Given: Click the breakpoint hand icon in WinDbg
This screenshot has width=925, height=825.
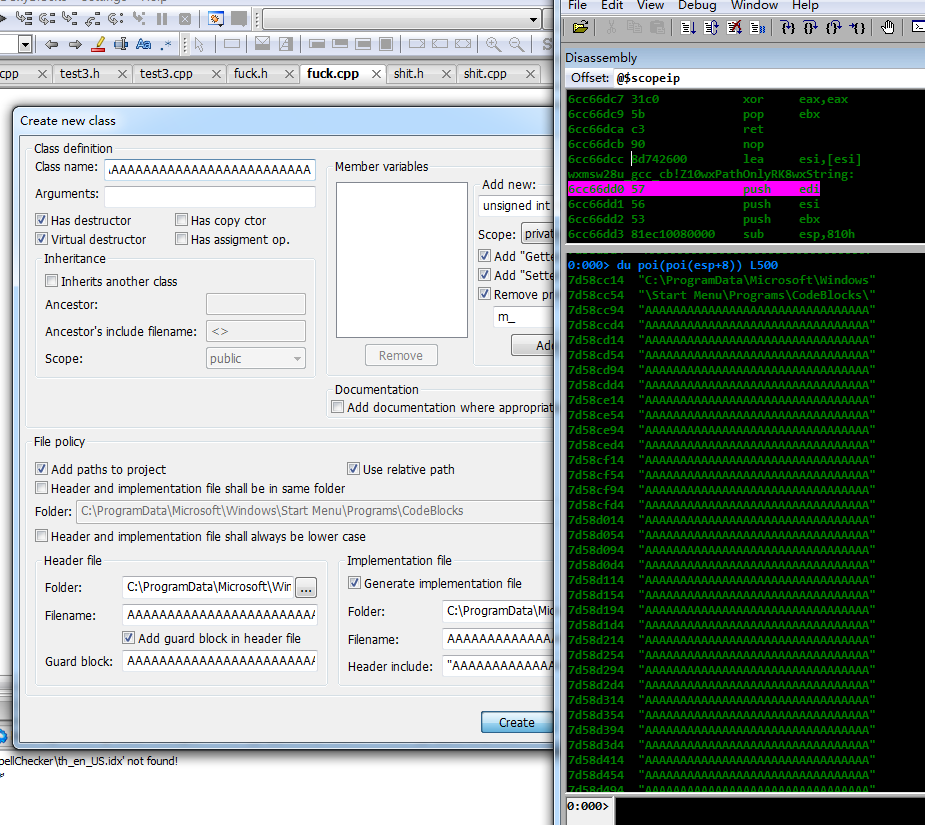Looking at the screenshot, I should tap(887, 27).
